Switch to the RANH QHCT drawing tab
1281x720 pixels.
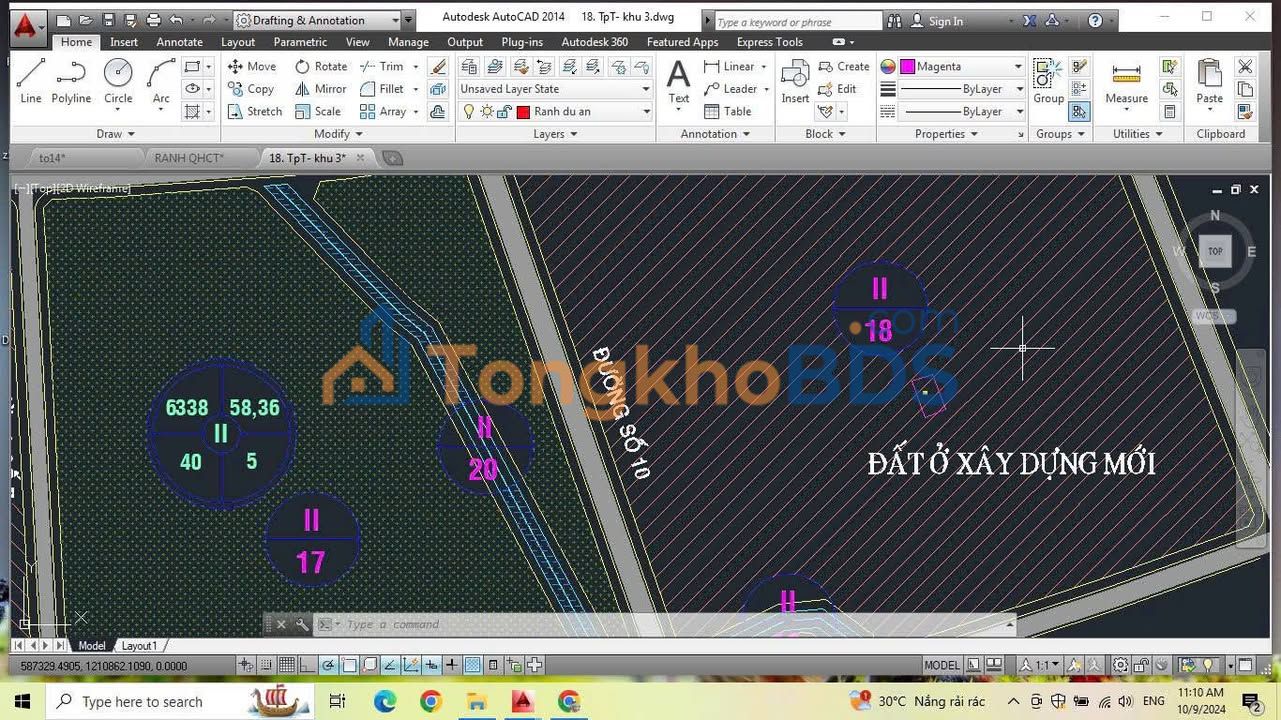click(x=189, y=158)
